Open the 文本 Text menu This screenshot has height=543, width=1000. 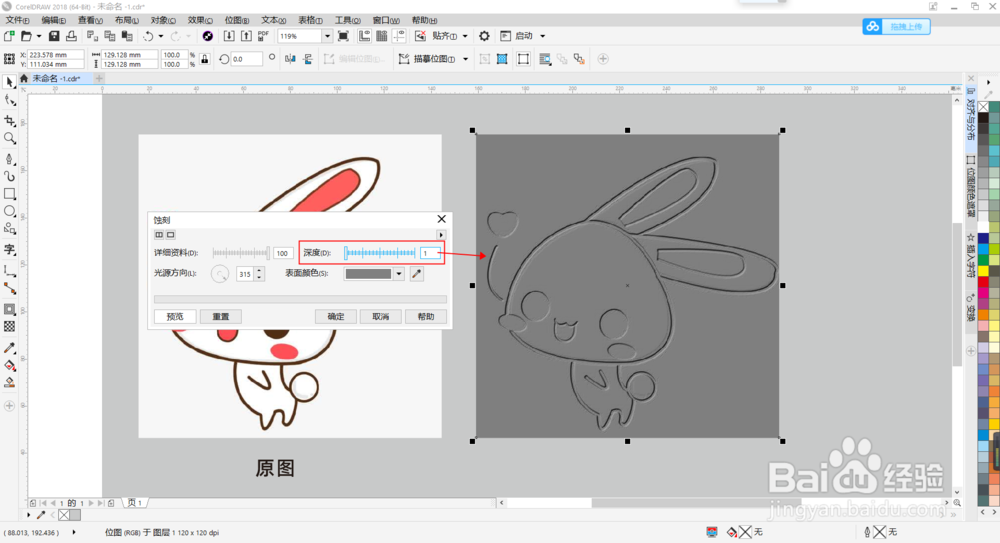click(x=274, y=20)
